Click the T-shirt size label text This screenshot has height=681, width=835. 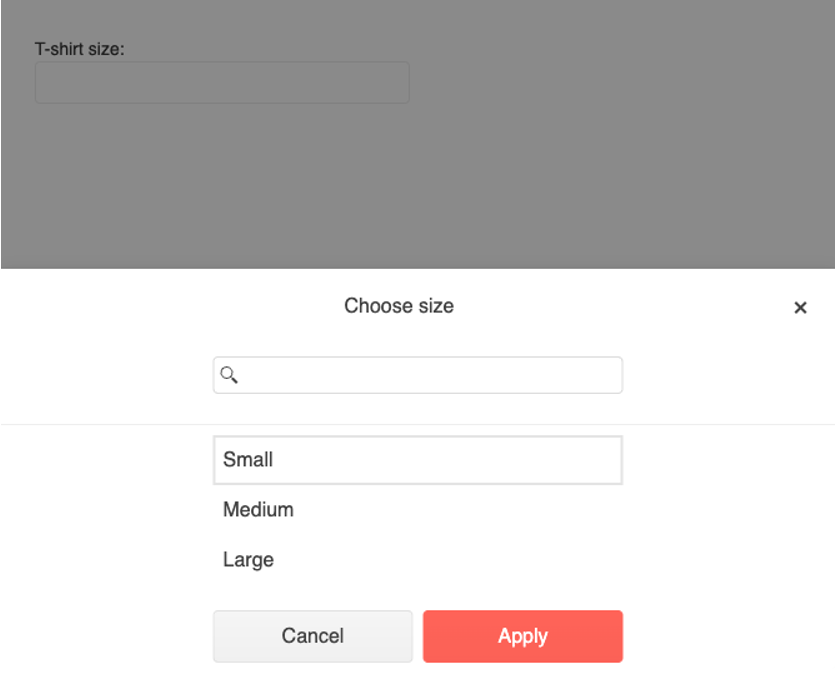pyautogui.click(x=79, y=49)
